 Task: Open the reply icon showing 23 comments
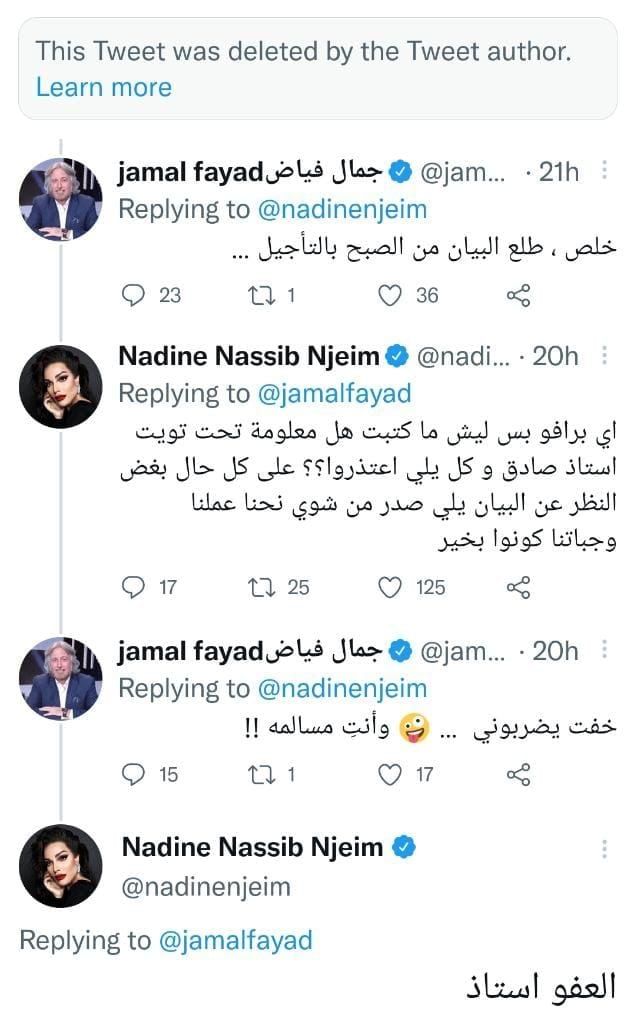tap(133, 295)
